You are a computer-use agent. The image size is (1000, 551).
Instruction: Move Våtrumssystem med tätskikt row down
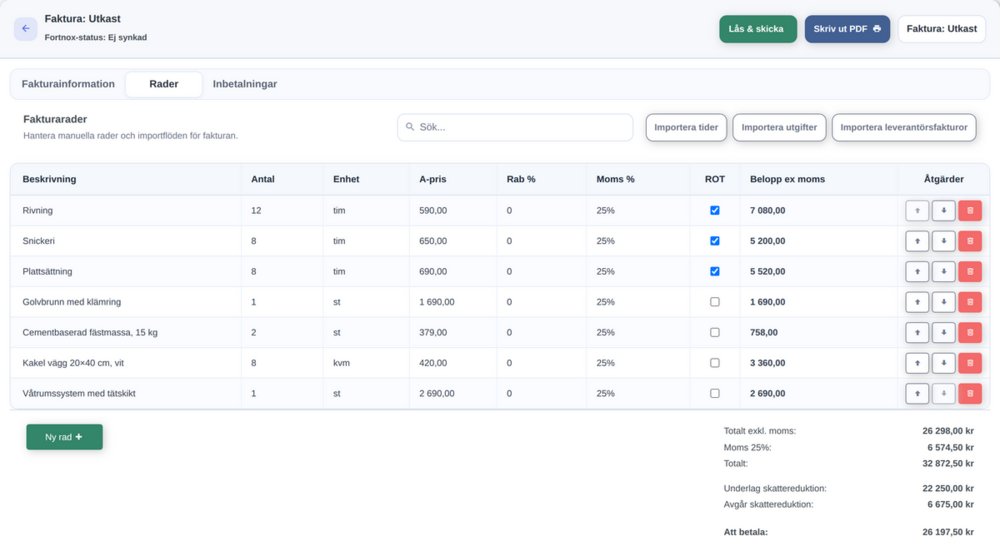coord(943,393)
